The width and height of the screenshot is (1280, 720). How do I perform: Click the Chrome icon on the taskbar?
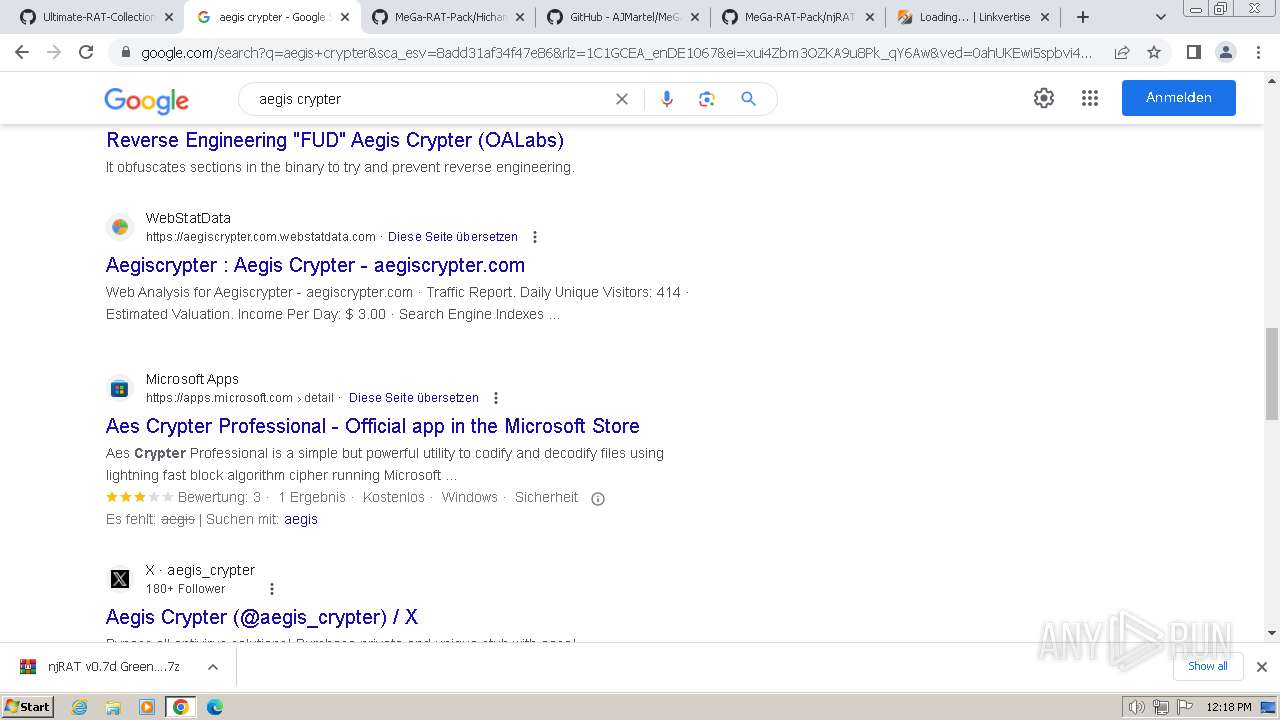[181, 707]
